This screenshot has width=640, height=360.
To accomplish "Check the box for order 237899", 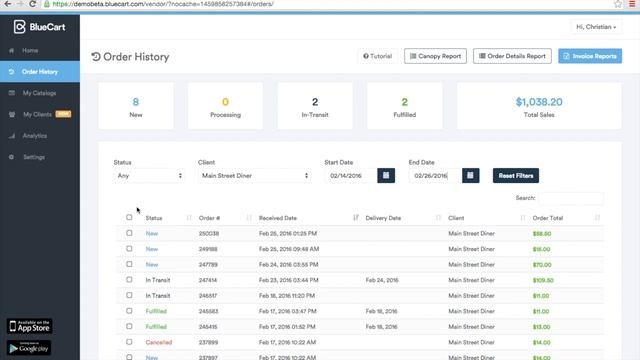I will [129, 342].
